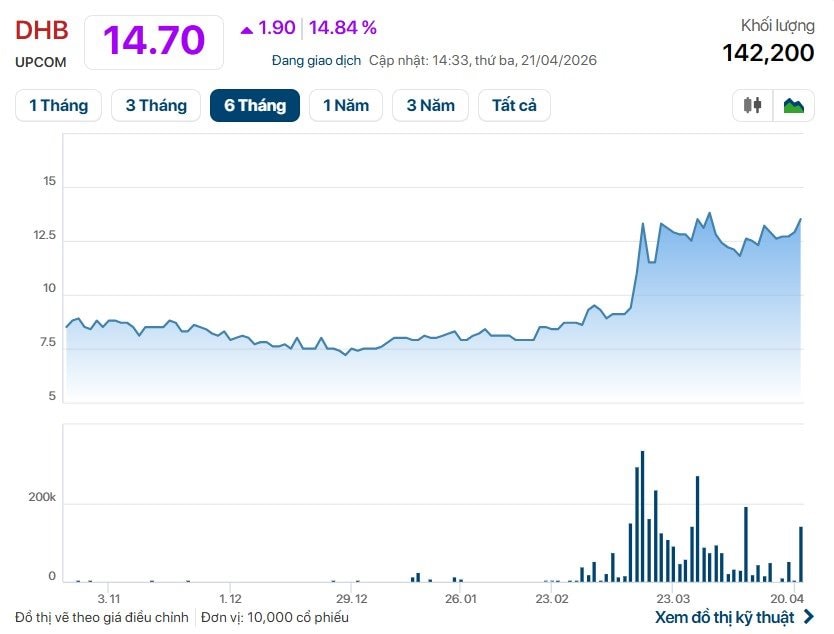834x634 pixels.
Task: Open the Xem đồ thị kỹ thuật link
Action: [x=724, y=617]
